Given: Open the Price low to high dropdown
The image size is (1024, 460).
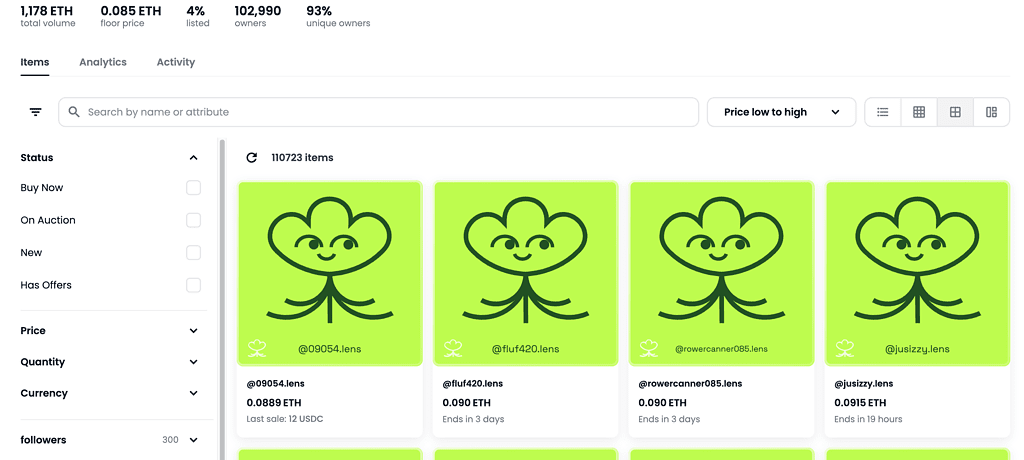Looking at the screenshot, I should 781,112.
